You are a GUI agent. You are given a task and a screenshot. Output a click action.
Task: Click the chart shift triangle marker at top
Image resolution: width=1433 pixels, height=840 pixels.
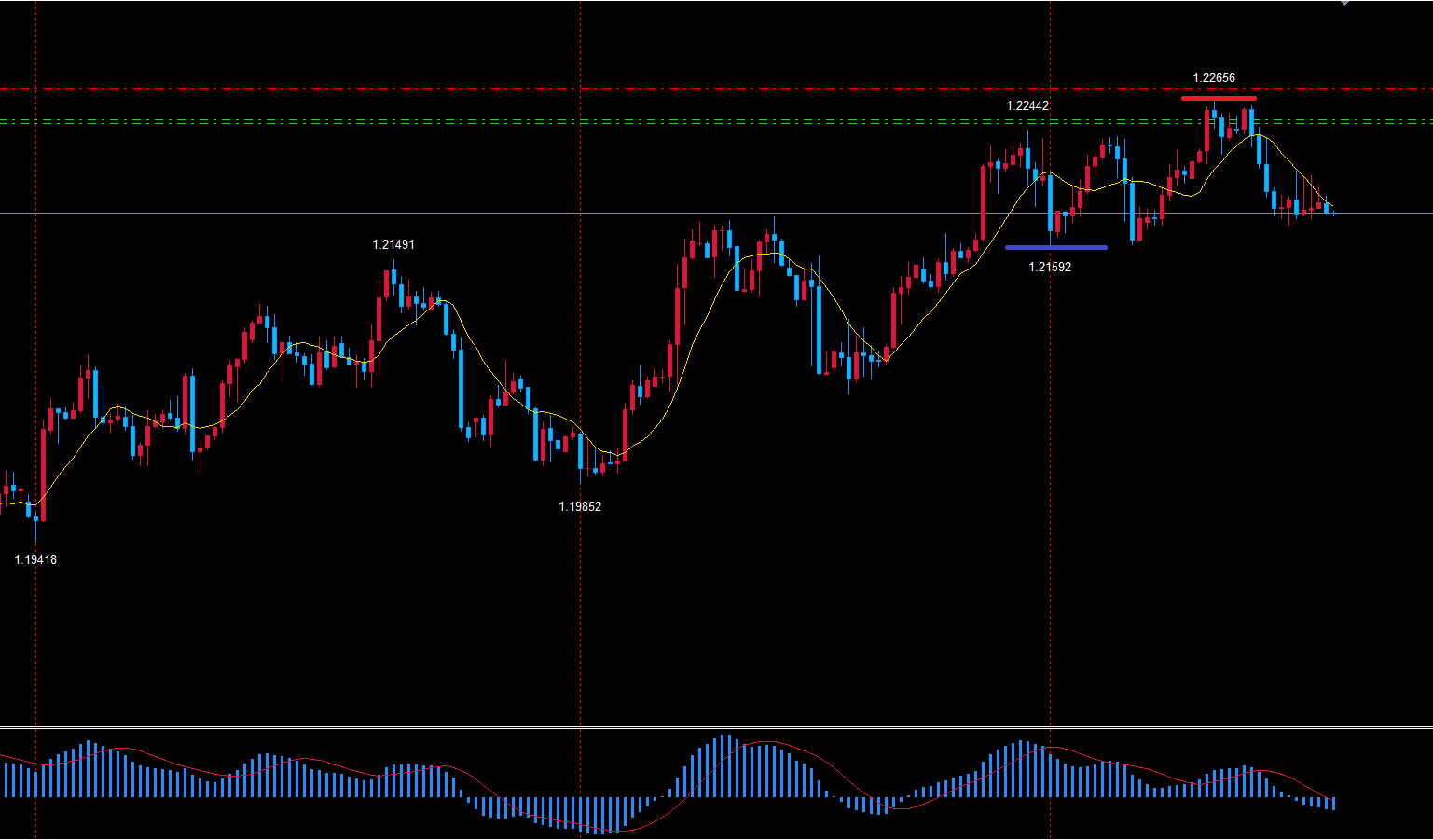(x=1344, y=3)
